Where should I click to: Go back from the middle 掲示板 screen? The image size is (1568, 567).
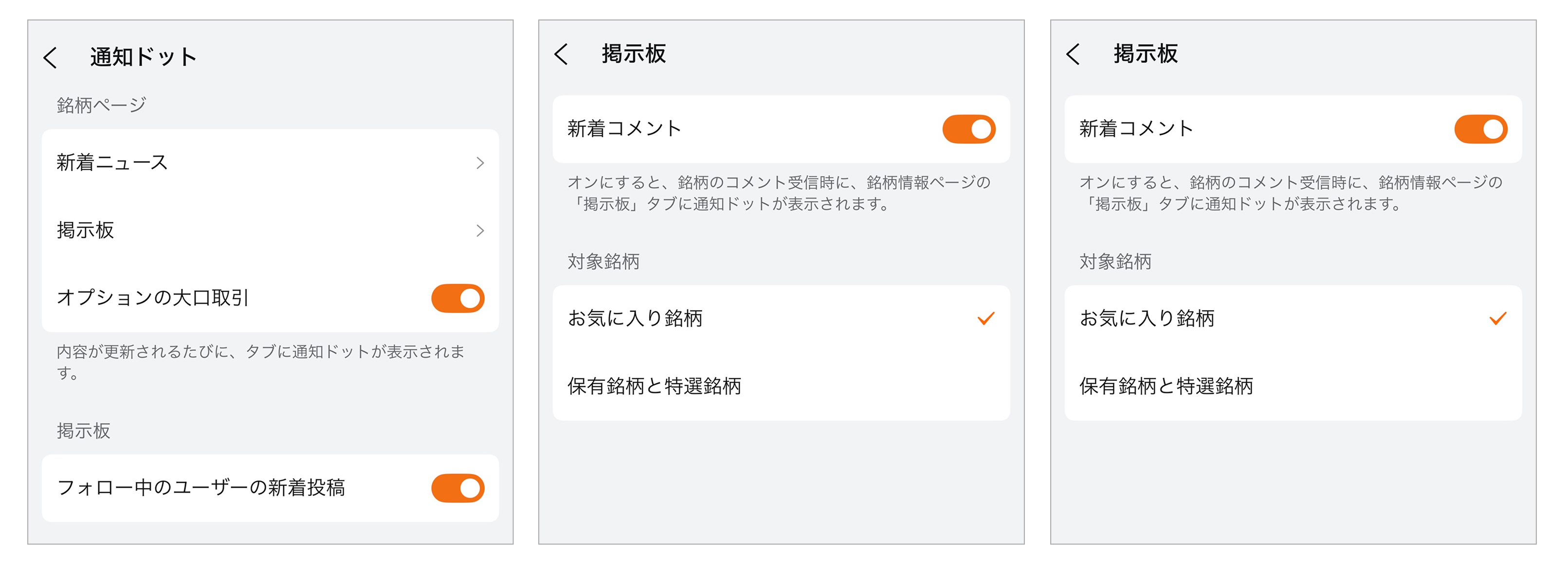561,55
